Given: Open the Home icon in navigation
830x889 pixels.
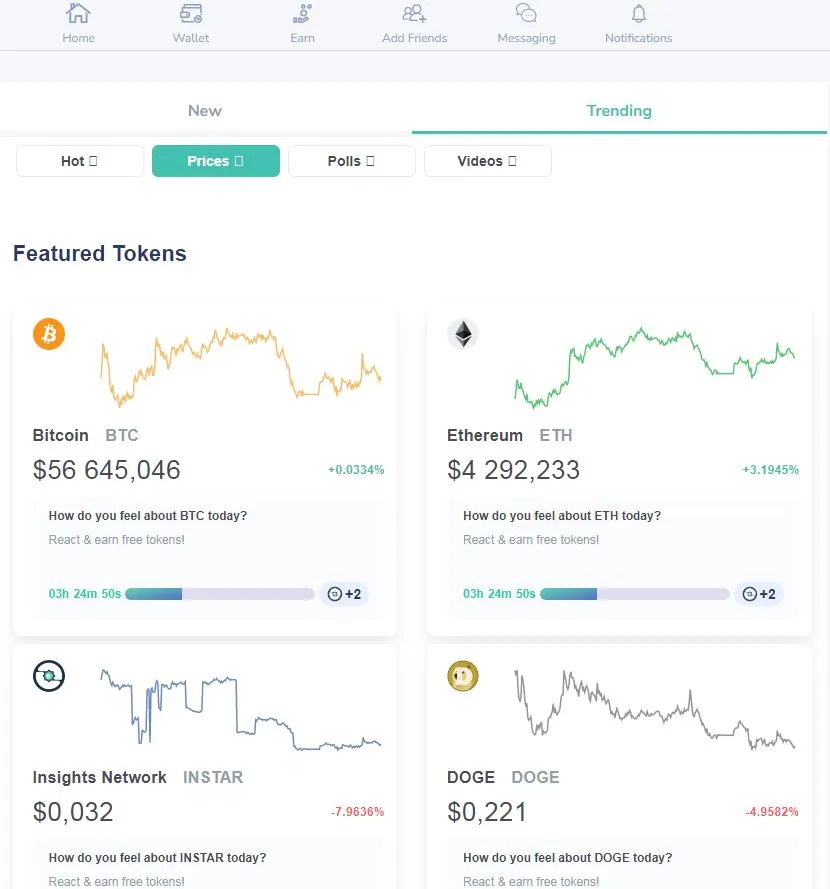Looking at the screenshot, I should point(78,13).
